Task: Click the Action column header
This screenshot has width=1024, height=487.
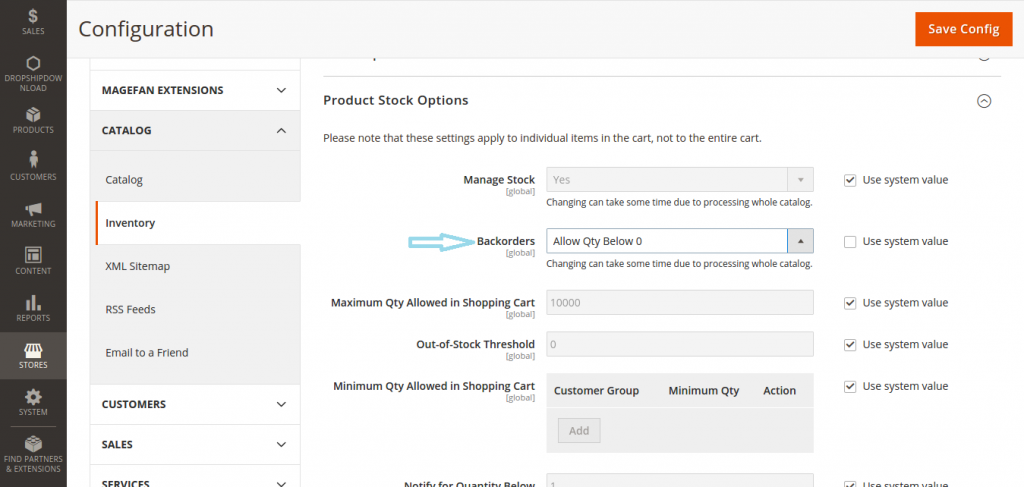Action: (779, 391)
